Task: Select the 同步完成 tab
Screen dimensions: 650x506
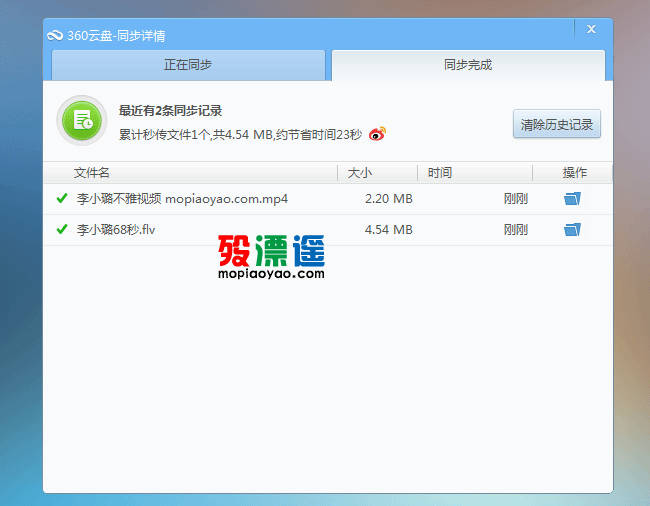Action: pos(468,65)
